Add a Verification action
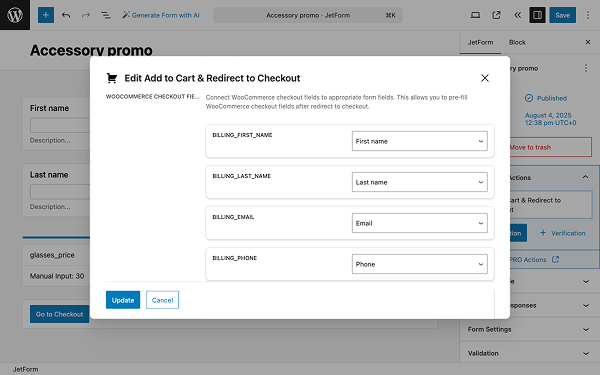 [562, 233]
